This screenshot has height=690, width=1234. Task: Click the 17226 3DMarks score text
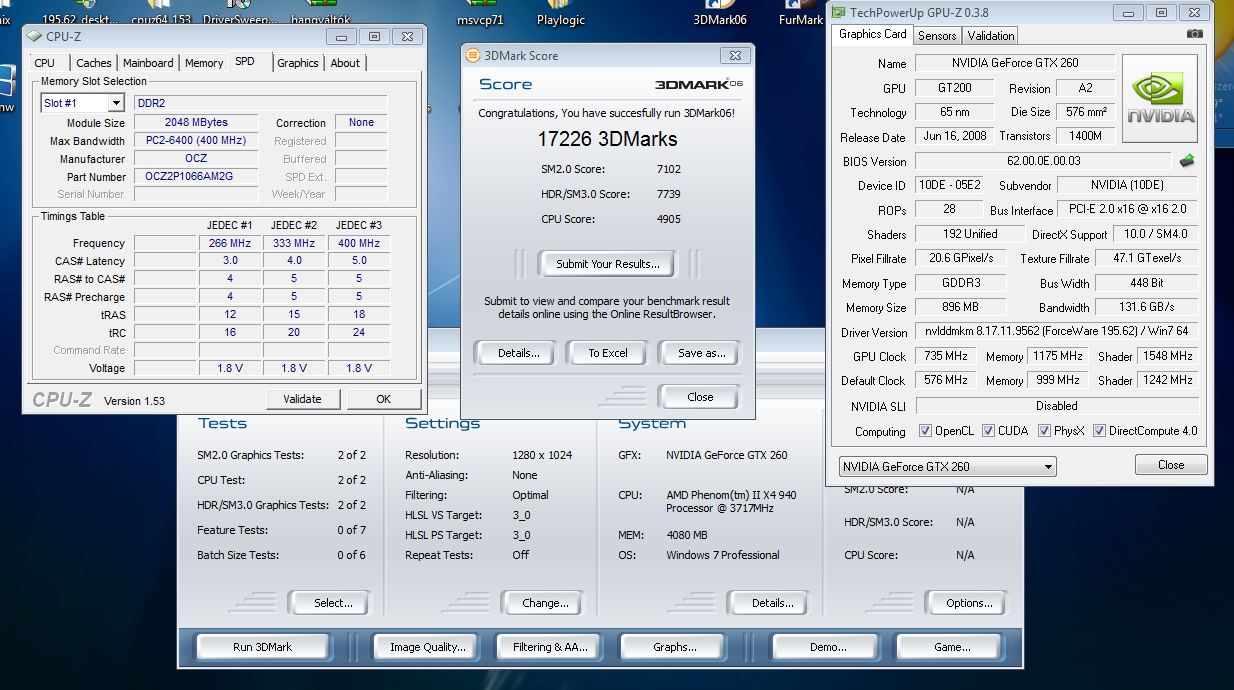click(608, 139)
